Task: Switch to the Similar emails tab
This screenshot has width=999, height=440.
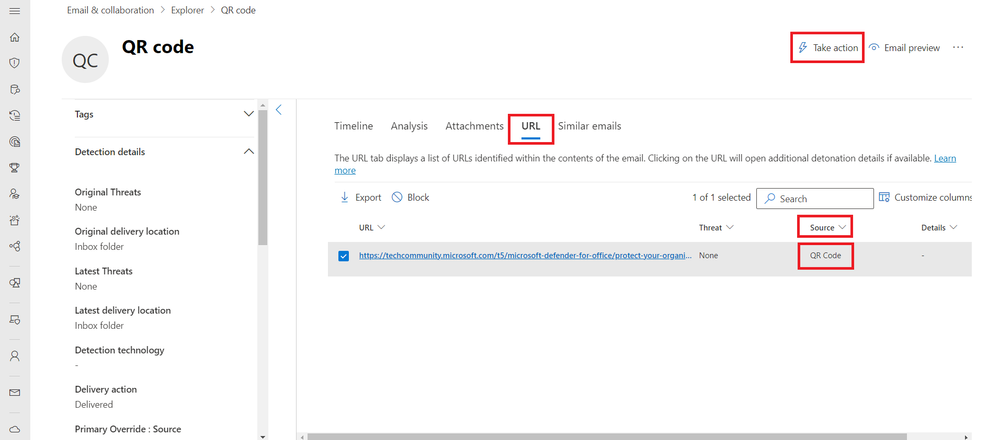Action: pyautogui.click(x=589, y=126)
